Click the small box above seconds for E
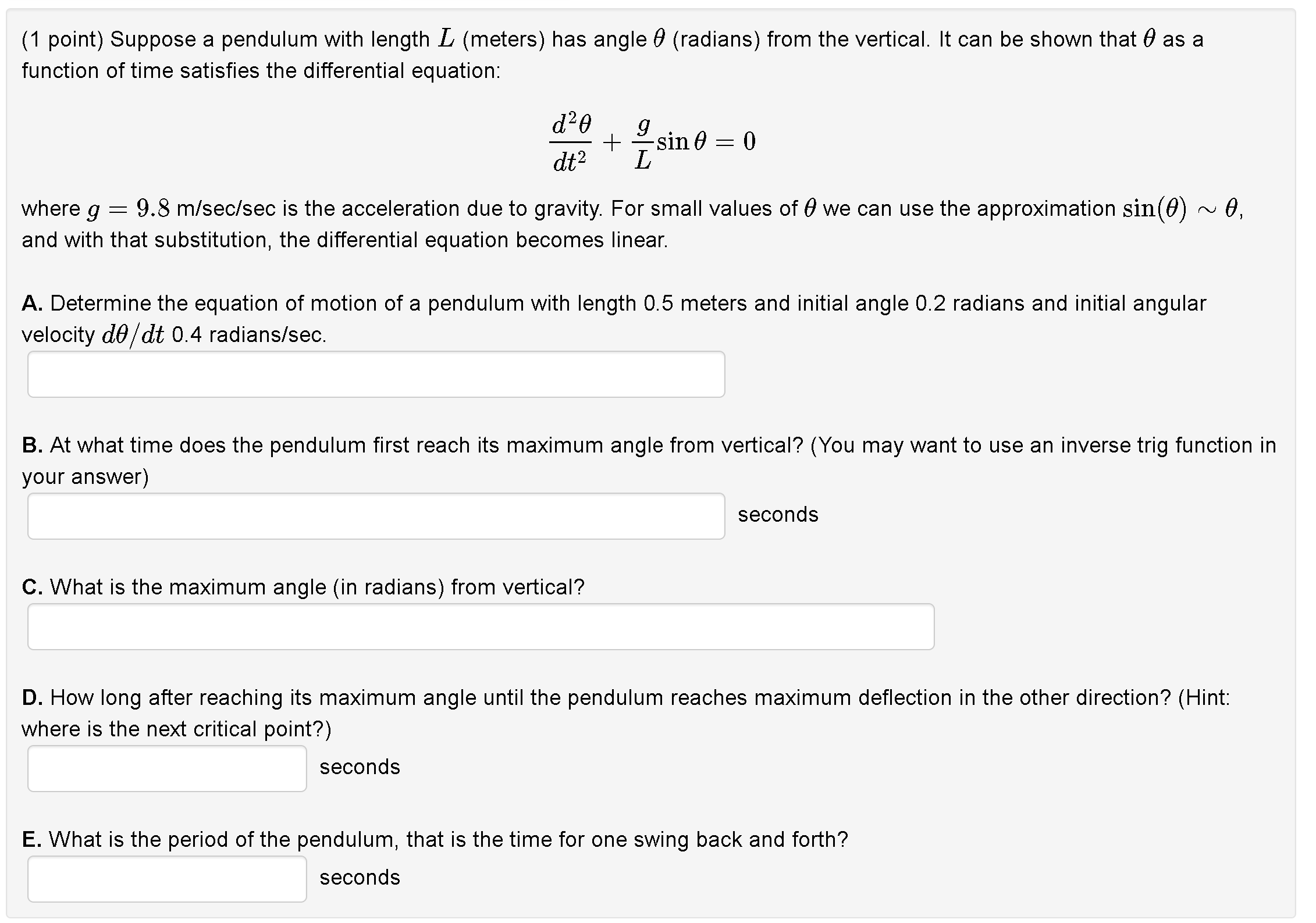Screen dimensions: 1316x923 (x=167, y=879)
